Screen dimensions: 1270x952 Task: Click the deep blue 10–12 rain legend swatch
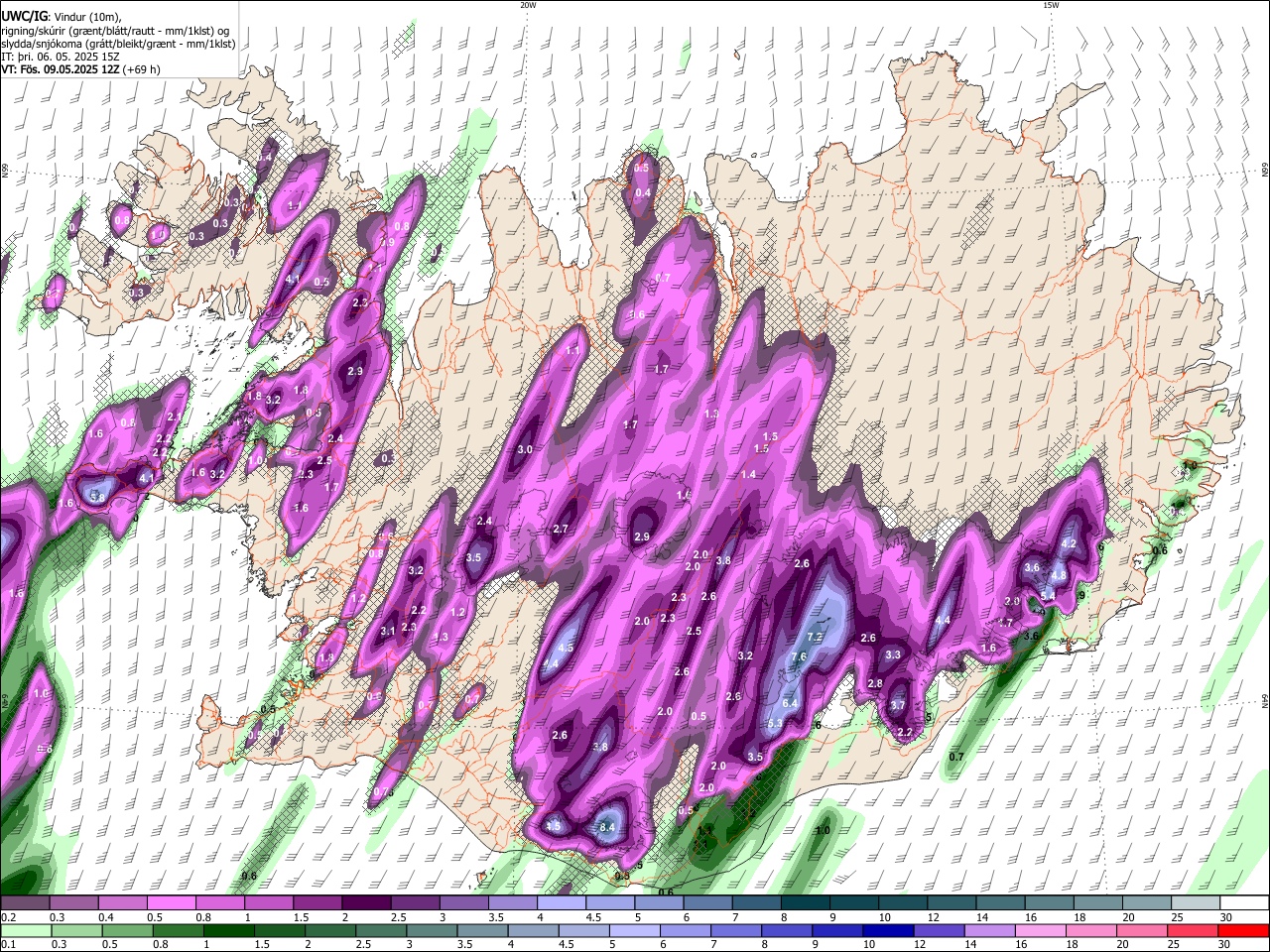(888, 930)
